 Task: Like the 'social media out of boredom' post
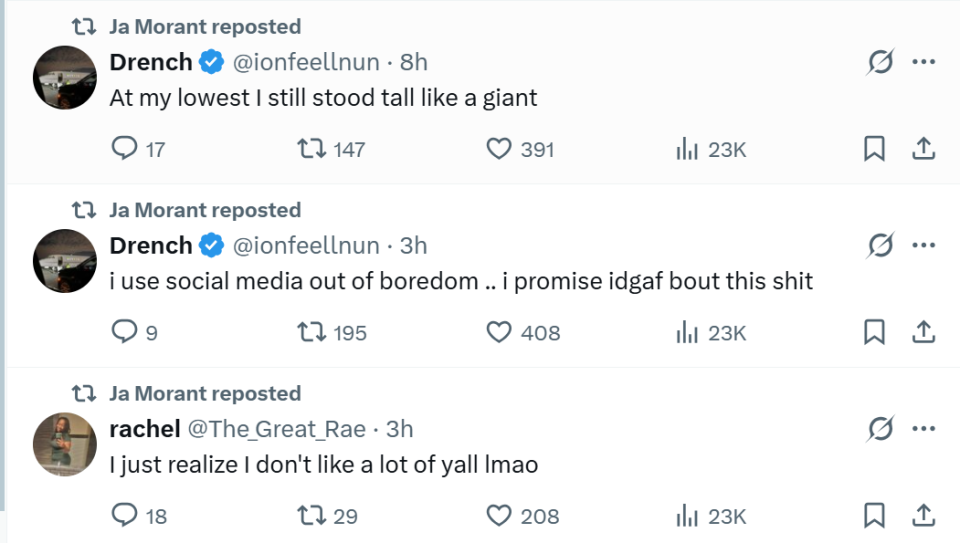(x=499, y=332)
